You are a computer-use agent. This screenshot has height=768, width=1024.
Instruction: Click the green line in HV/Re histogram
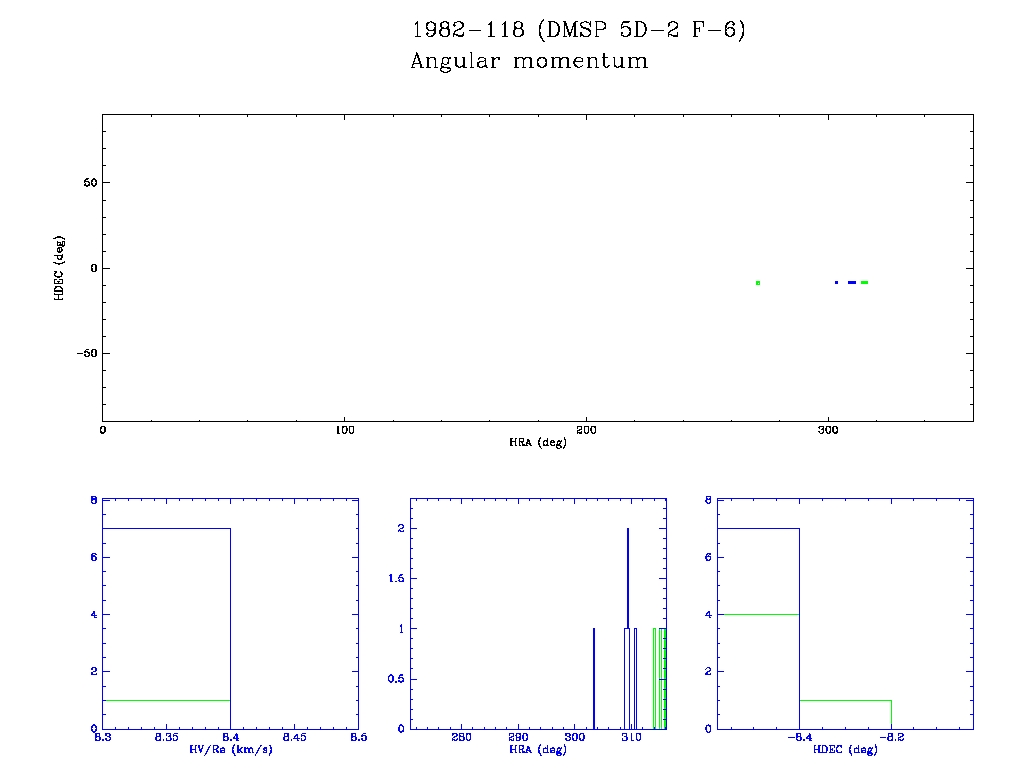(166, 700)
